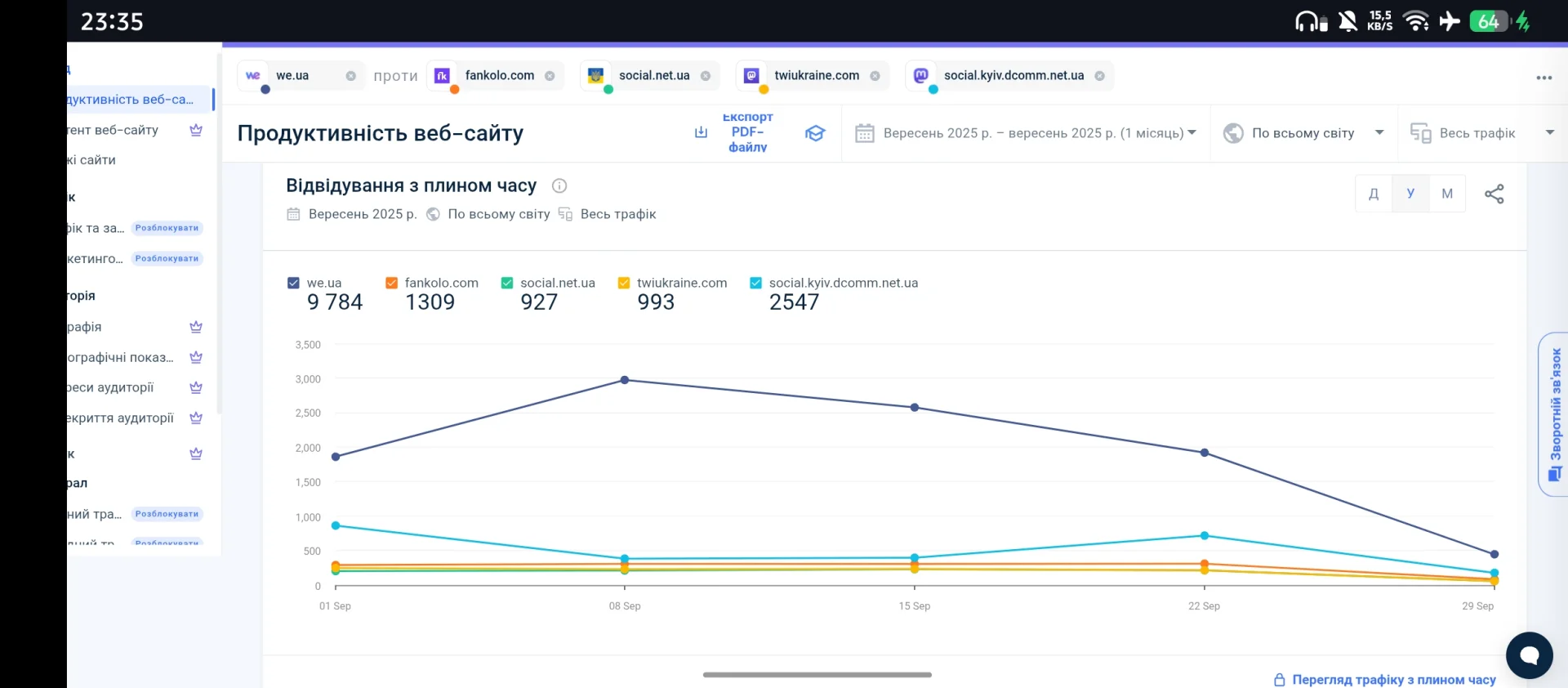
Task: Toggle the fankolo.com series checkbox
Action: pyautogui.click(x=391, y=283)
